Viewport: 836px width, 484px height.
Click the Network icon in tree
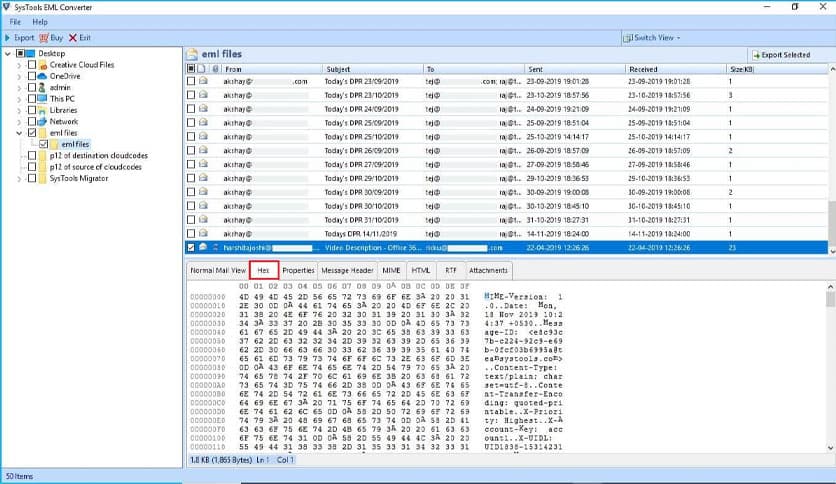coord(42,122)
